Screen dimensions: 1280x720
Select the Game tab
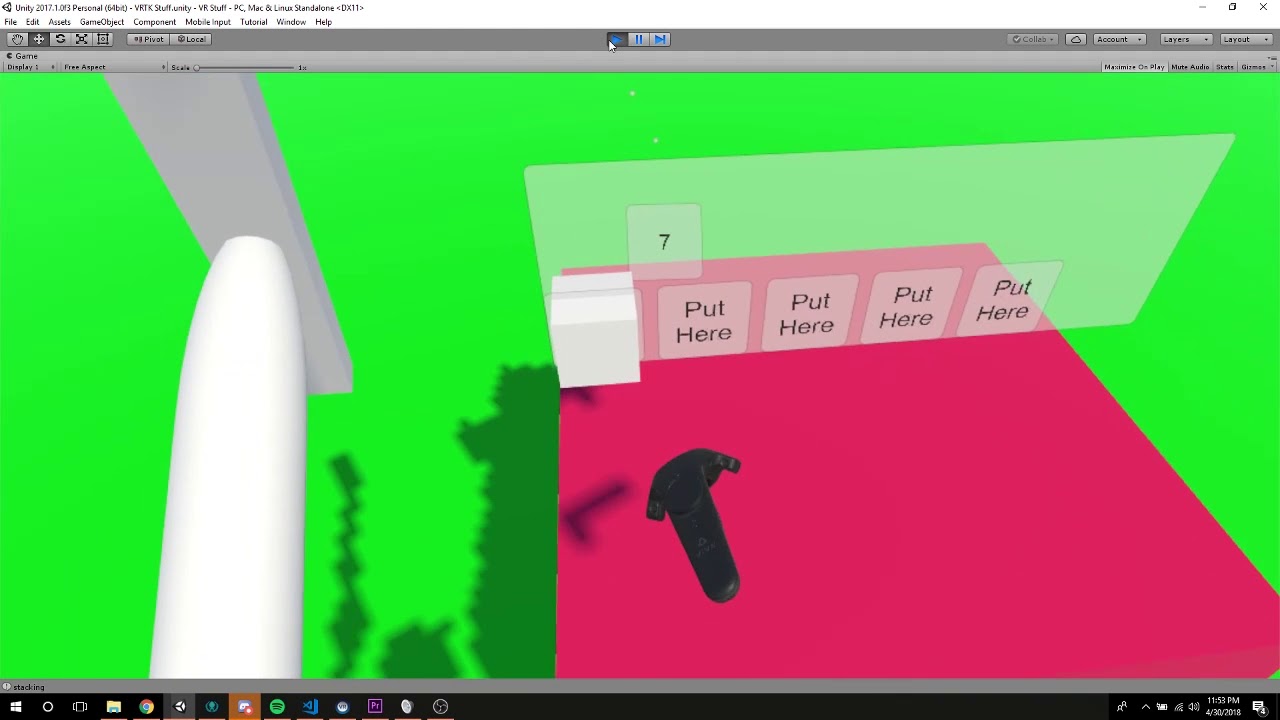[22, 56]
